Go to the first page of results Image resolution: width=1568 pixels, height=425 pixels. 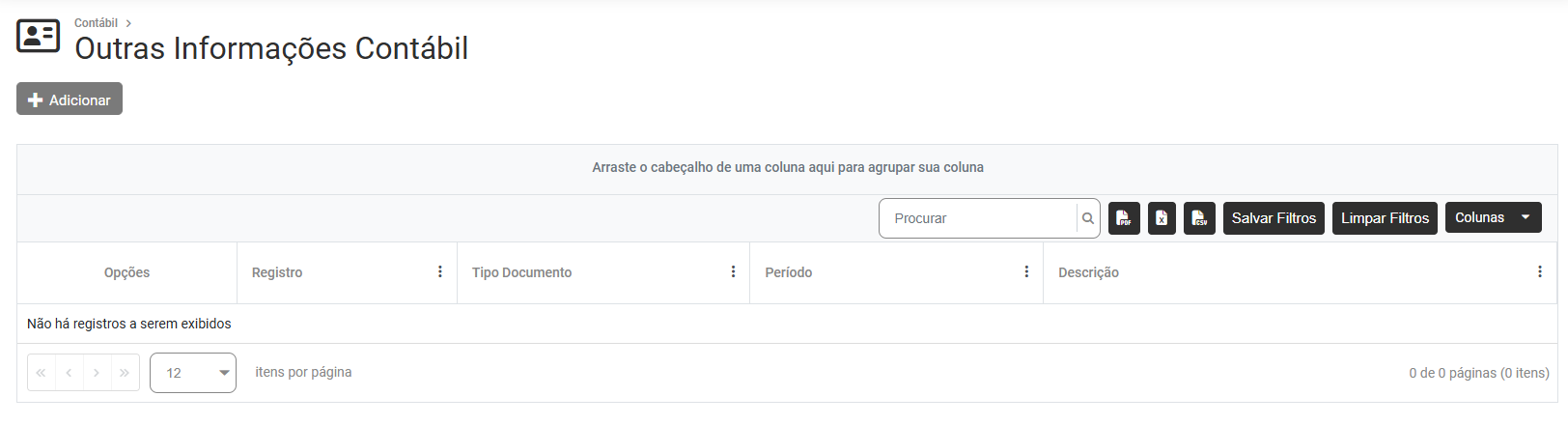click(x=42, y=373)
